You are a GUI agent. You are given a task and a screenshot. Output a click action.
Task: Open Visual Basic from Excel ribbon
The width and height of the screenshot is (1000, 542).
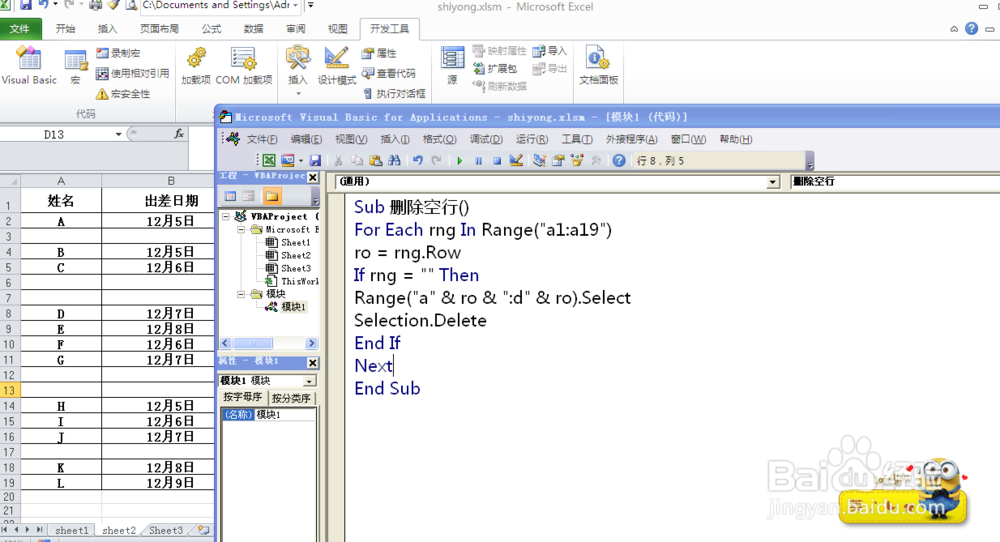pyautogui.click(x=29, y=66)
